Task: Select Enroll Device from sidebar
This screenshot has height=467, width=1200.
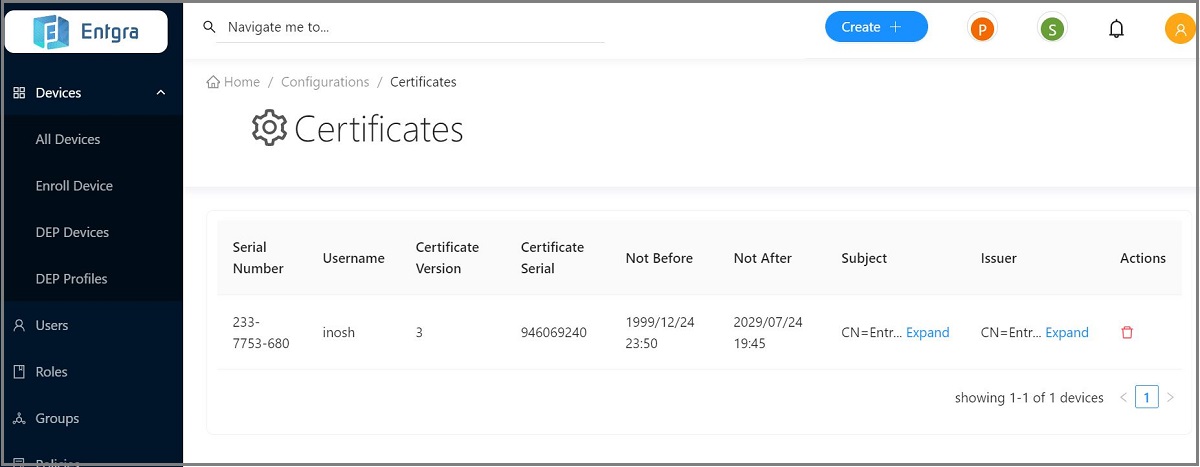Action: [x=74, y=186]
